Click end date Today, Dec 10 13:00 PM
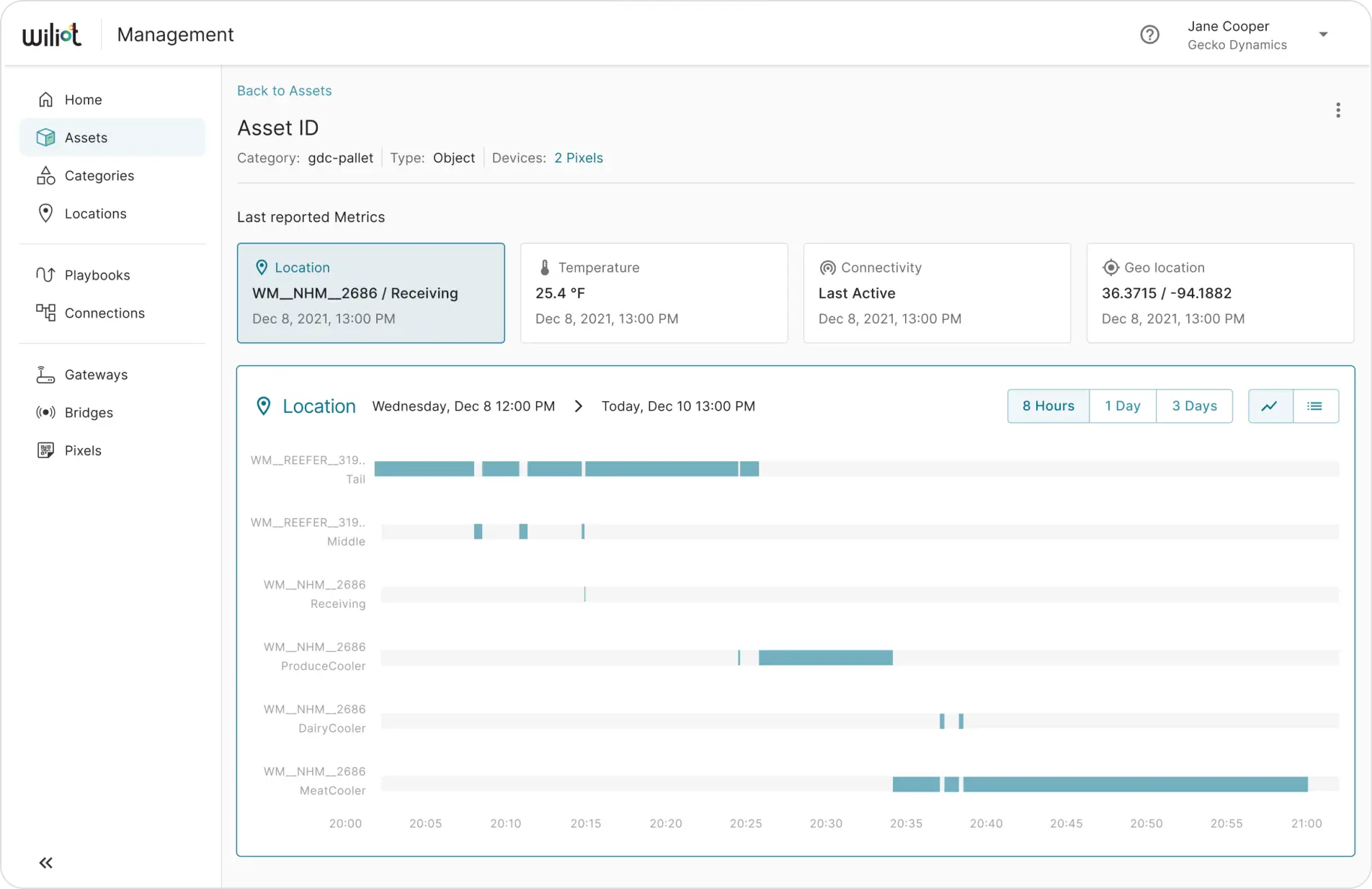1372x889 pixels. pyautogui.click(x=678, y=406)
